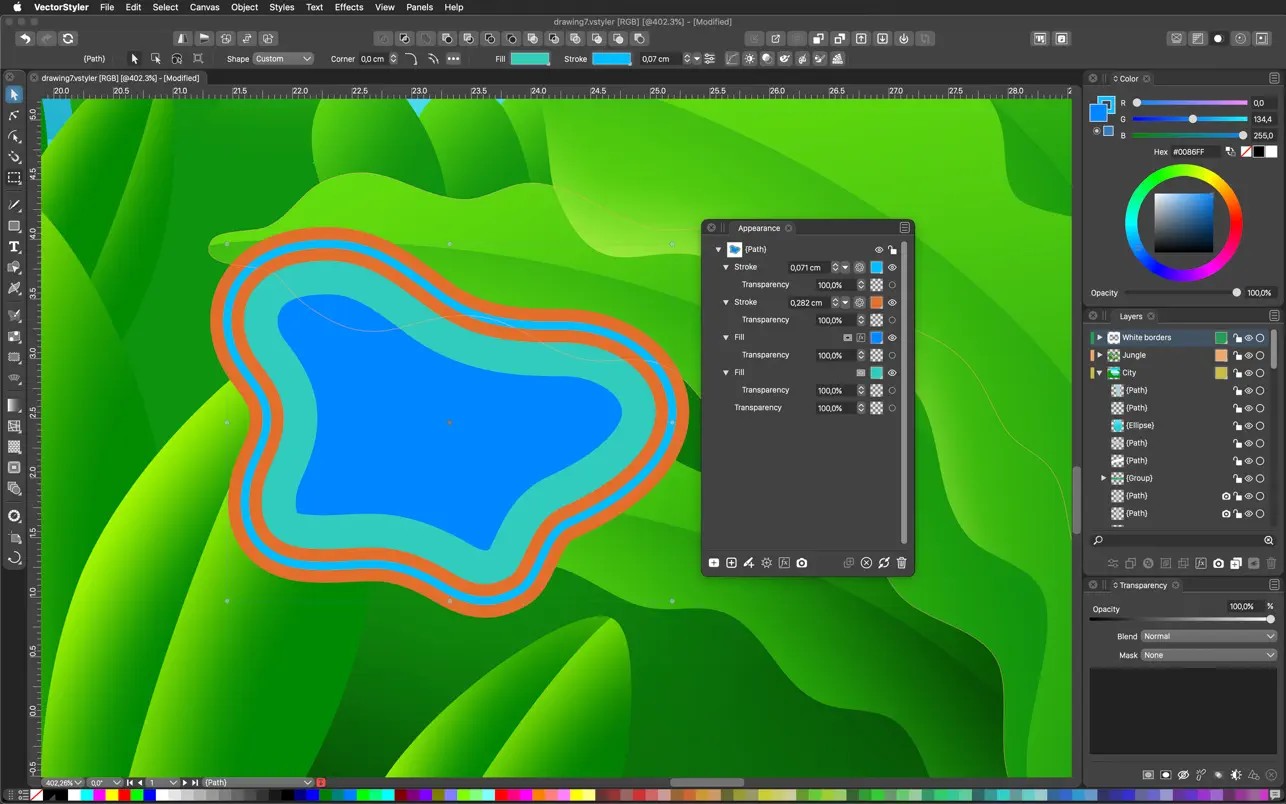Viewport: 1286px width, 804px height.
Task: Open the Blend mode Normal dropdown
Action: (x=1209, y=636)
